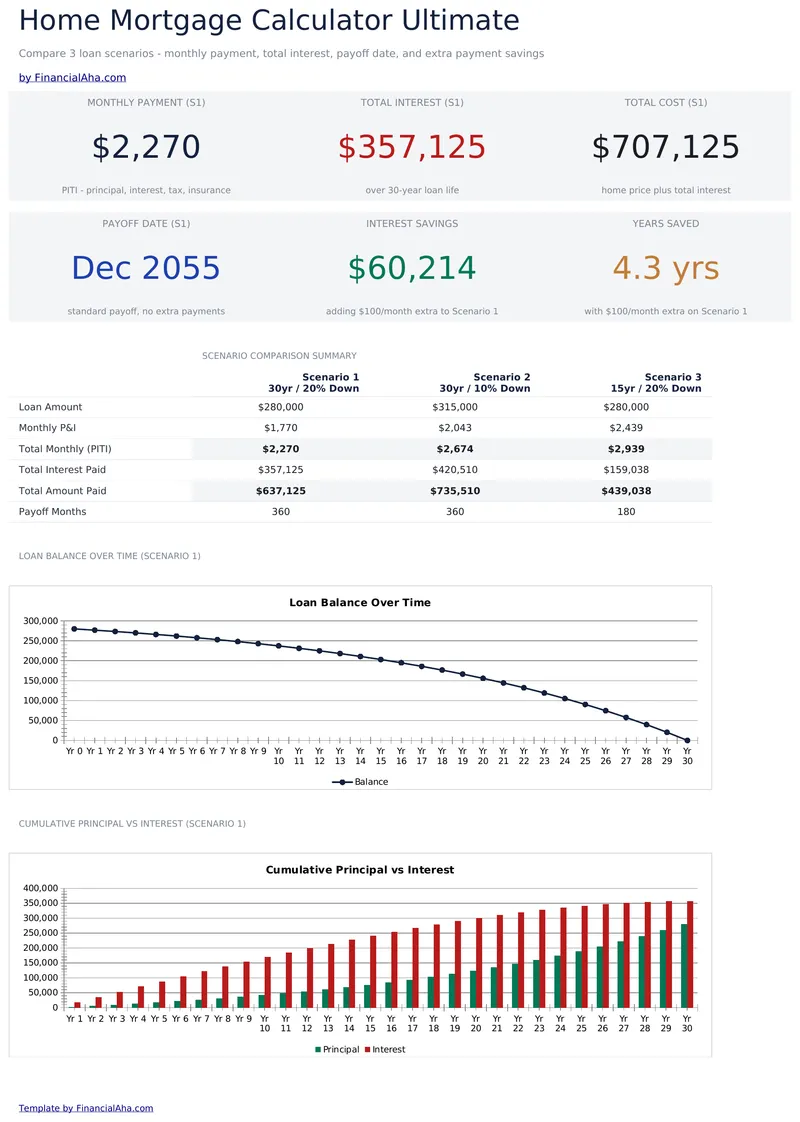Screen dimensions: 800x1122
Task: Select the $2,674 total monthly cell
Action: tap(455, 449)
